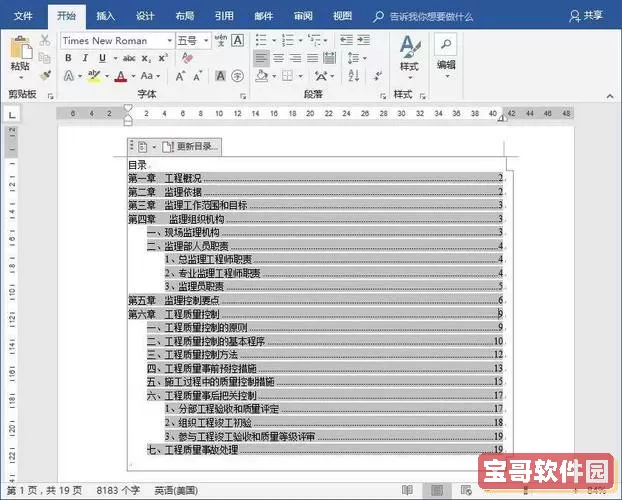This screenshot has width=622, height=500.
Task: Click word count 8183 个字 in status bar
Action: point(118,490)
